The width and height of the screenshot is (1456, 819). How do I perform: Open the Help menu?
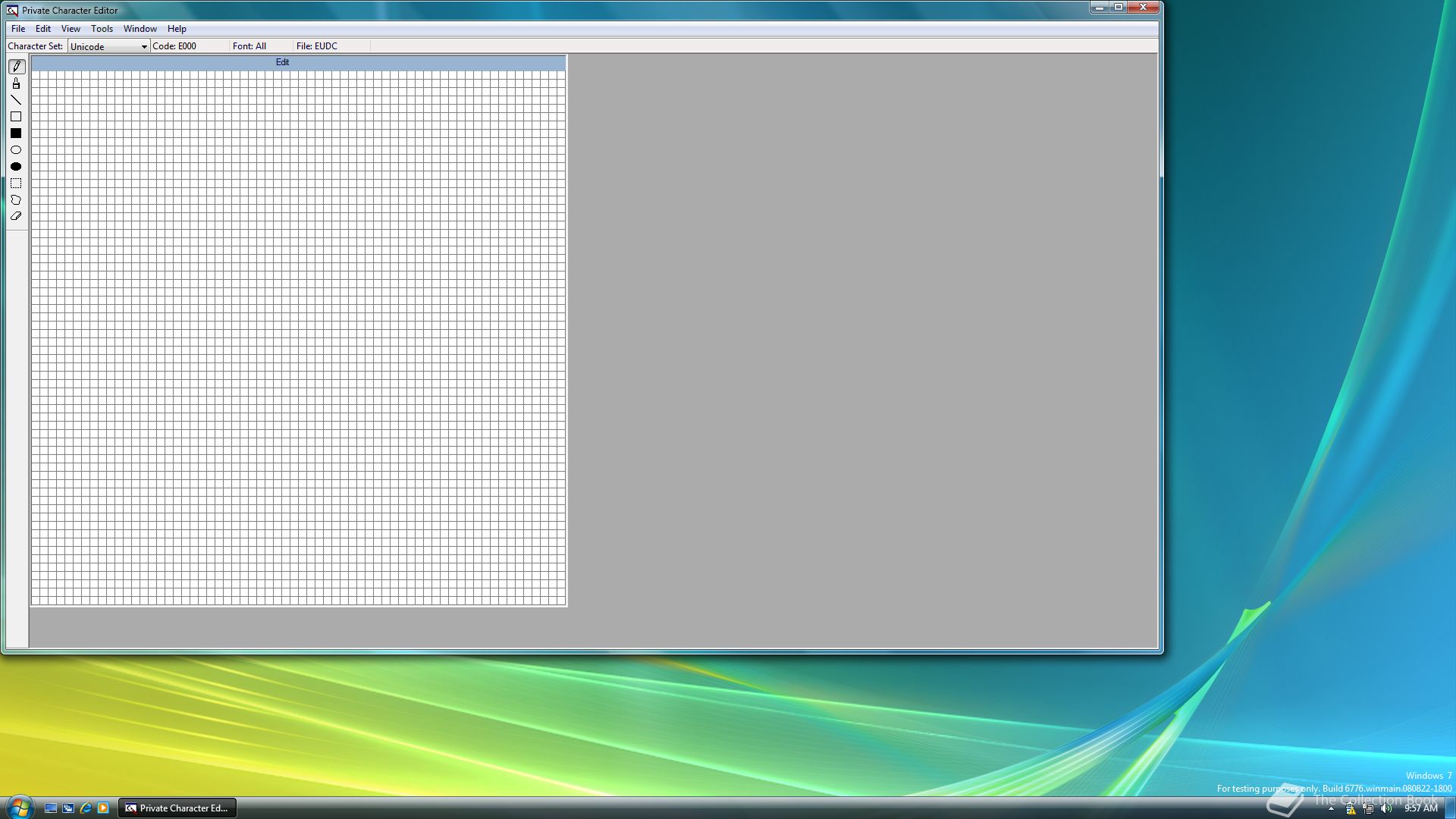click(177, 29)
